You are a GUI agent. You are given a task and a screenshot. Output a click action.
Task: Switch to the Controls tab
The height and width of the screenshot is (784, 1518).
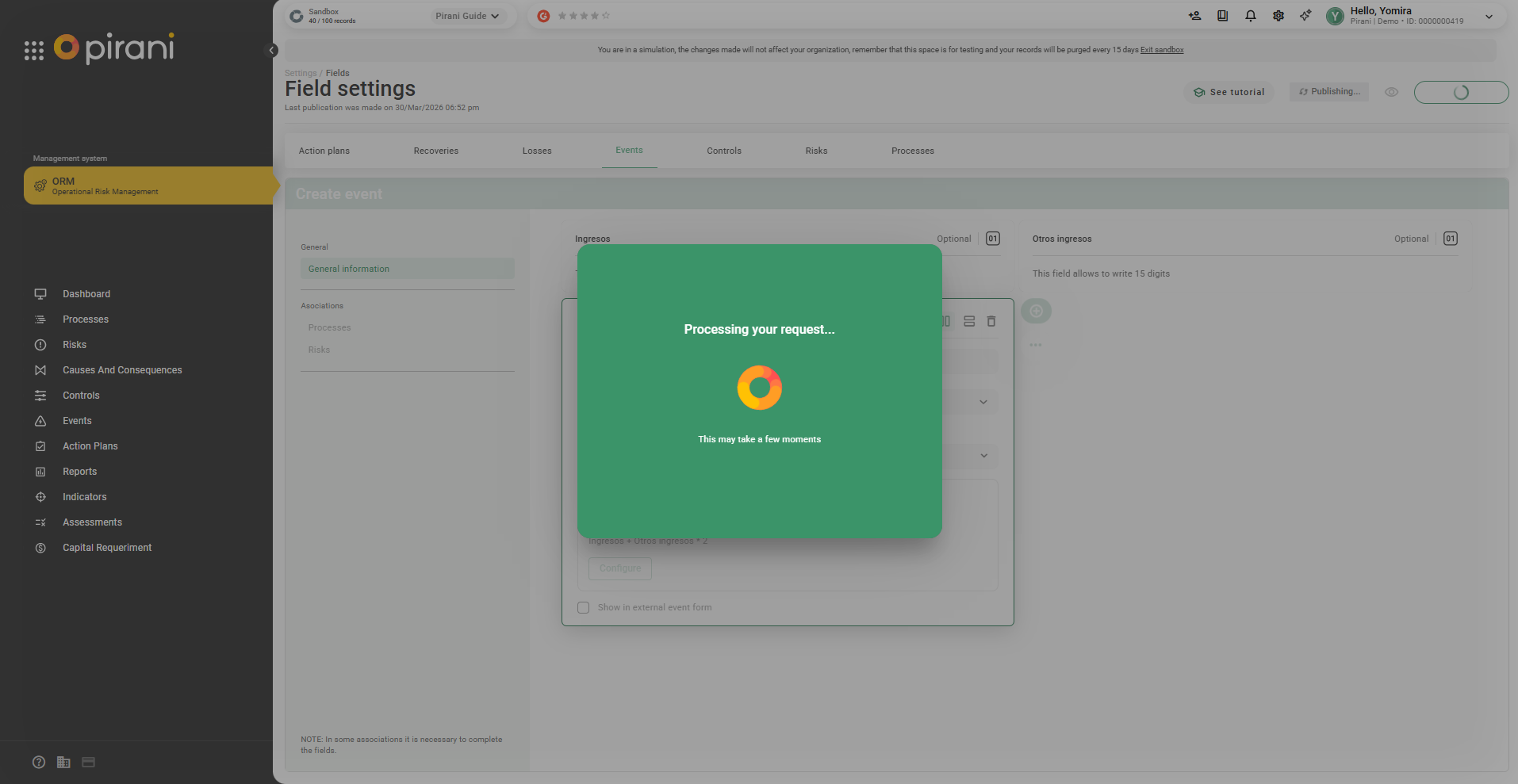pyautogui.click(x=723, y=151)
